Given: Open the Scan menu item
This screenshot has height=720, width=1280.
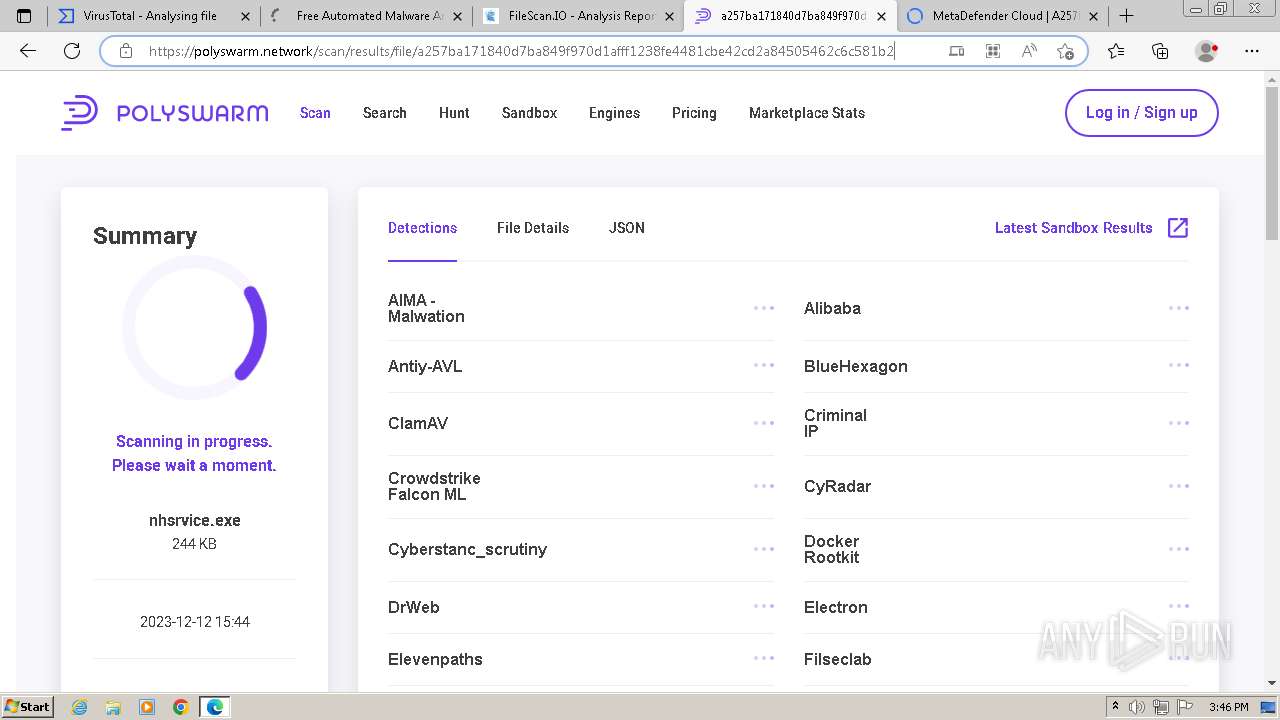Looking at the screenshot, I should (x=315, y=113).
